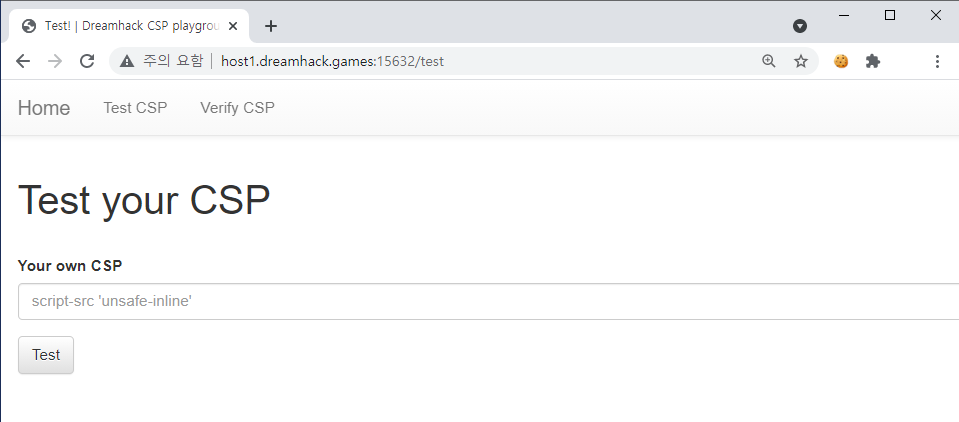The image size is (959, 422).
Task: Click the tab search dropdown circle icon
Action: tap(799, 26)
